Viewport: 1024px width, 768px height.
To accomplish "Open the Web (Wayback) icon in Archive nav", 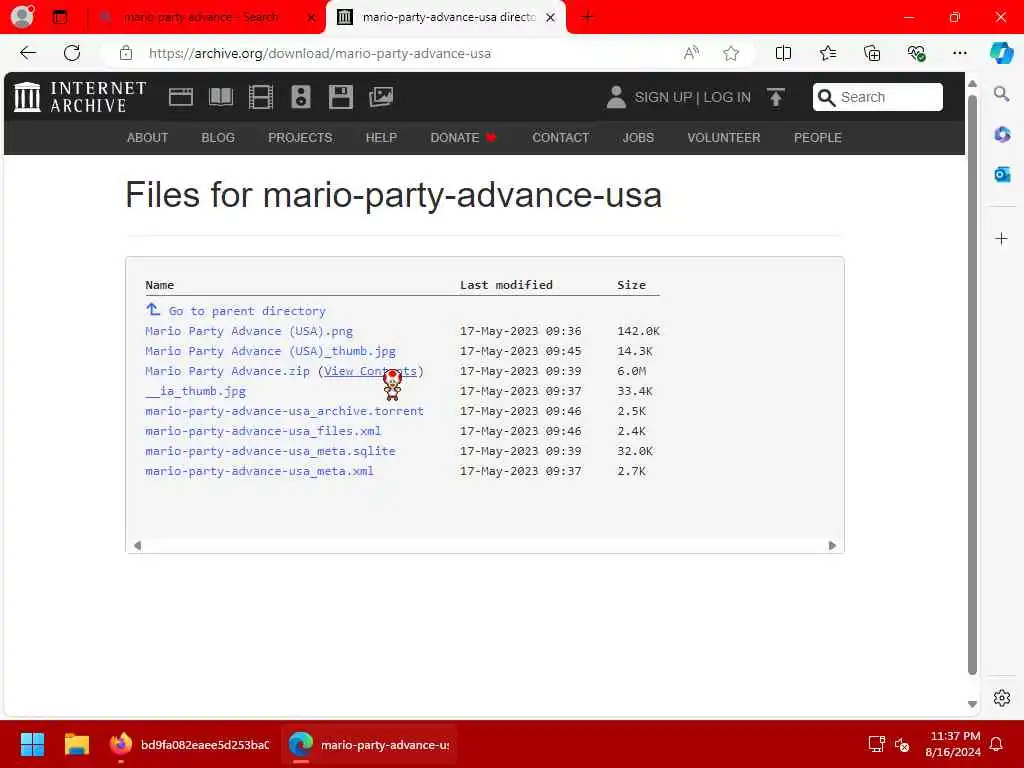I will (x=180, y=97).
